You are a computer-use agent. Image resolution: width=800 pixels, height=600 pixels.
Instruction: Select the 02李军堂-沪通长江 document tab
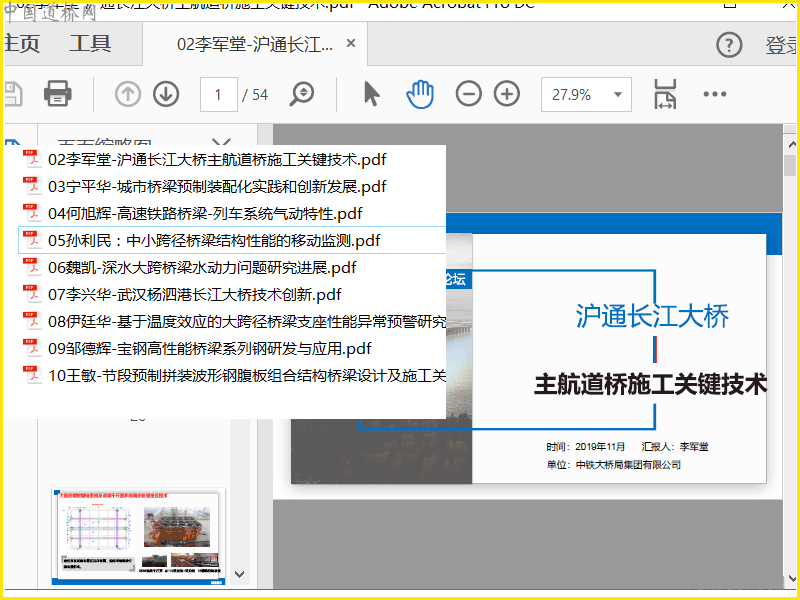(255, 44)
